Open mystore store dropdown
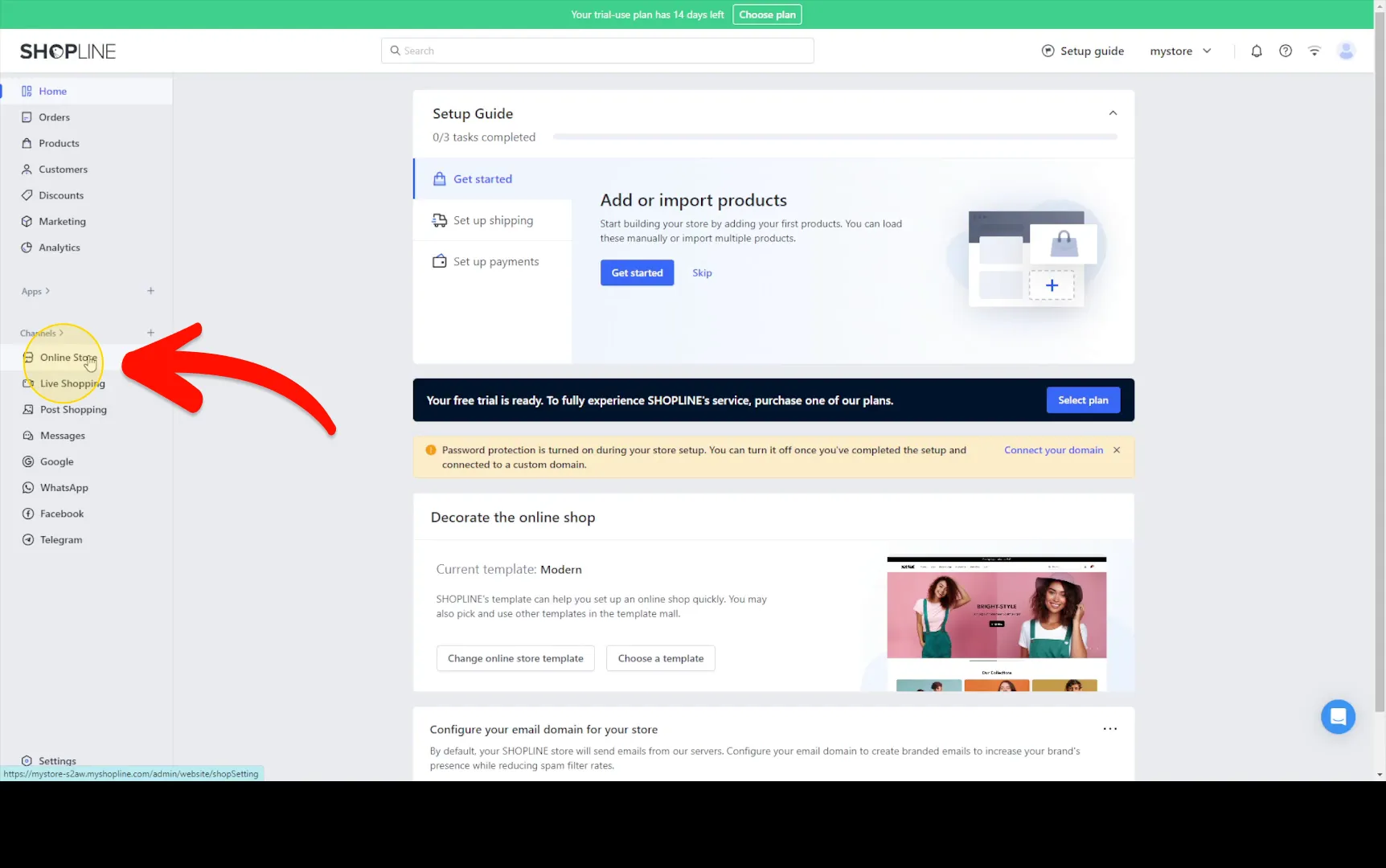Screen dimensions: 1386x868 tap(1180, 51)
